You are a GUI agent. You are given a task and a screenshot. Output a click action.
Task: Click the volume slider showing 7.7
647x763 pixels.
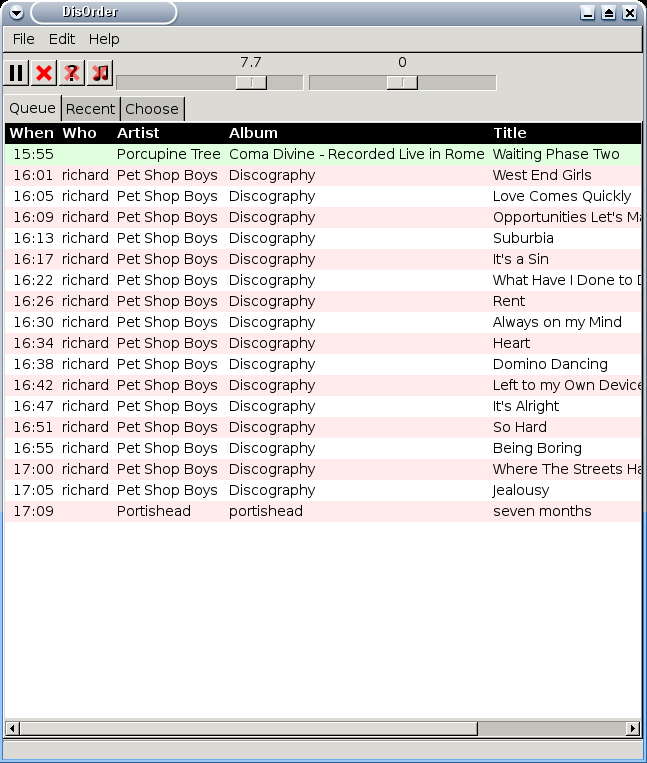(251, 83)
